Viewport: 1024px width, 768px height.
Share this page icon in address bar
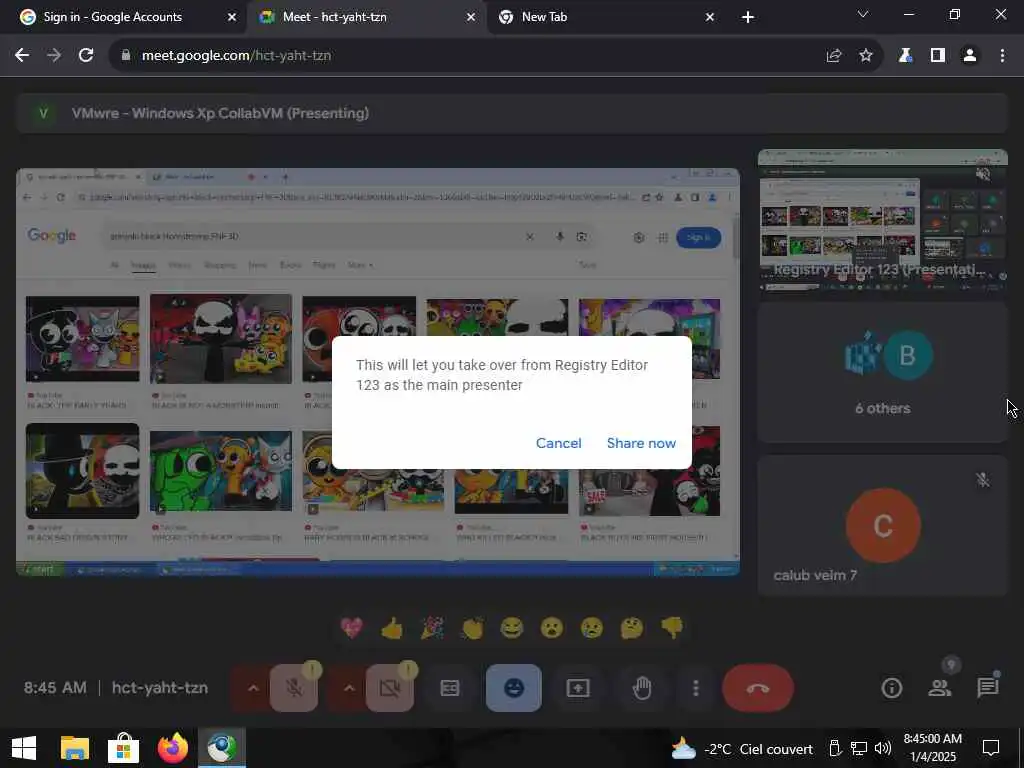coord(834,56)
